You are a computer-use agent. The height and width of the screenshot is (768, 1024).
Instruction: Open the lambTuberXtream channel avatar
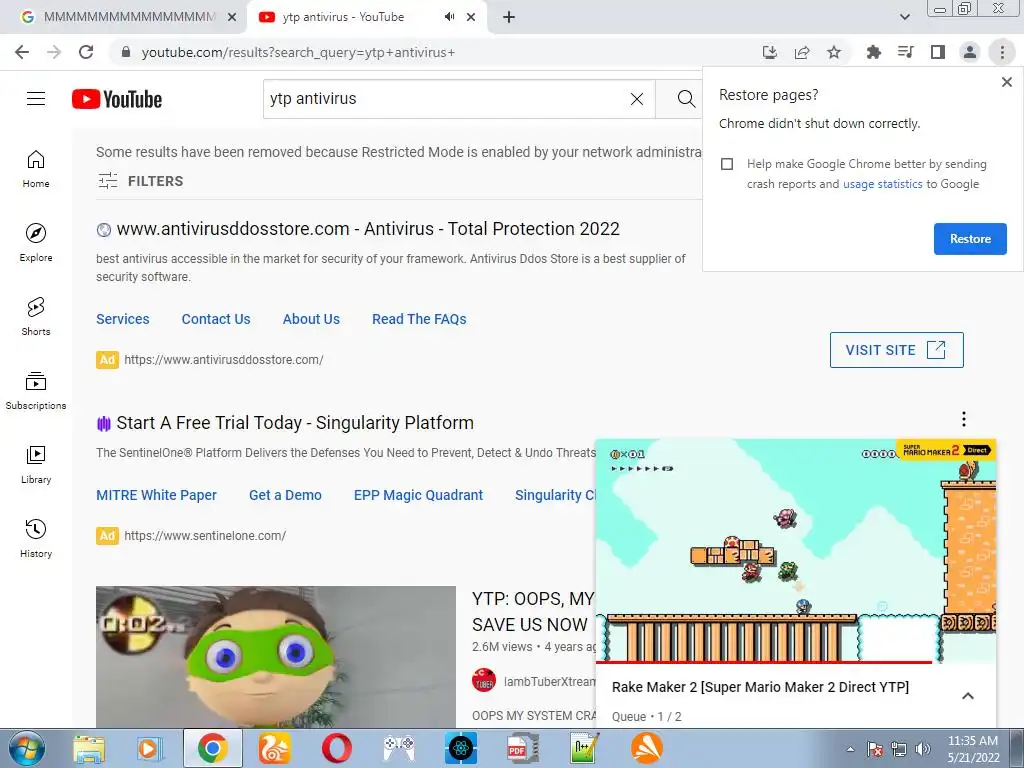coord(484,680)
